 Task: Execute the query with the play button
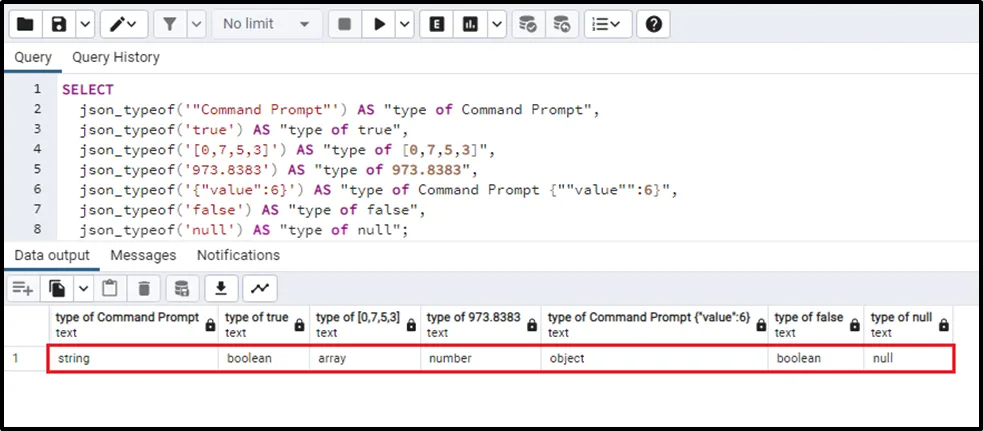point(379,24)
